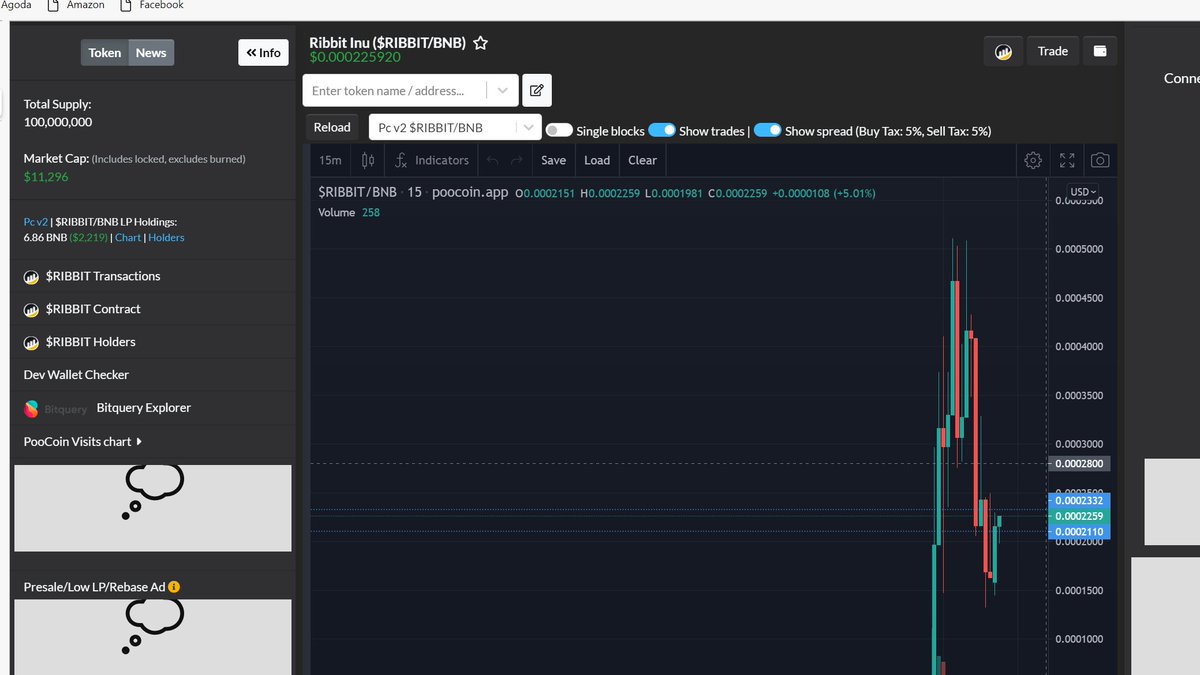Click the upper thought bubble ad banner

click(x=153, y=507)
